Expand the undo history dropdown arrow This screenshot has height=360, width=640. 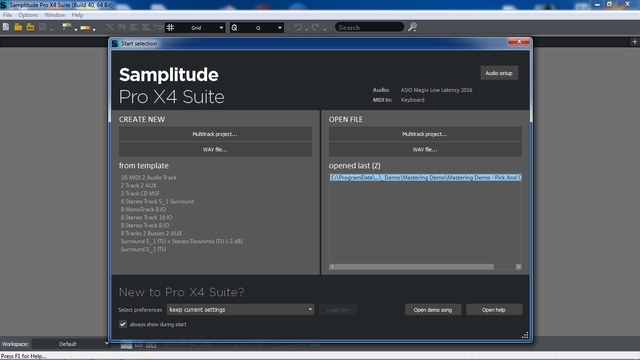tap(306, 29)
